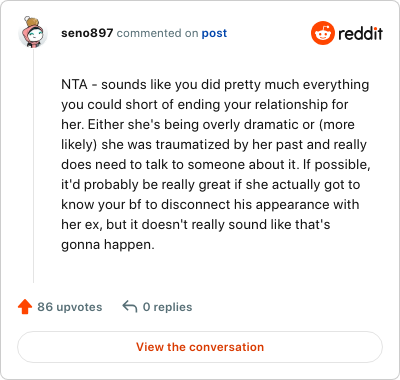Click the orange upvote arrow icon

click(x=25, y=307)
